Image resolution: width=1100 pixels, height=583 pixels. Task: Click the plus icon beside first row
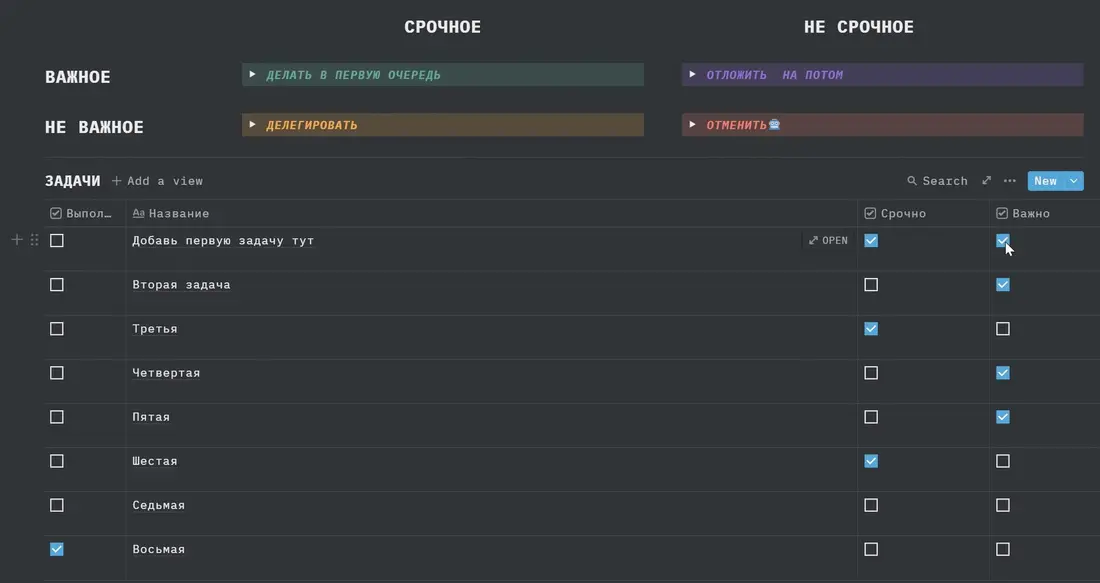[x=18, y=240]
